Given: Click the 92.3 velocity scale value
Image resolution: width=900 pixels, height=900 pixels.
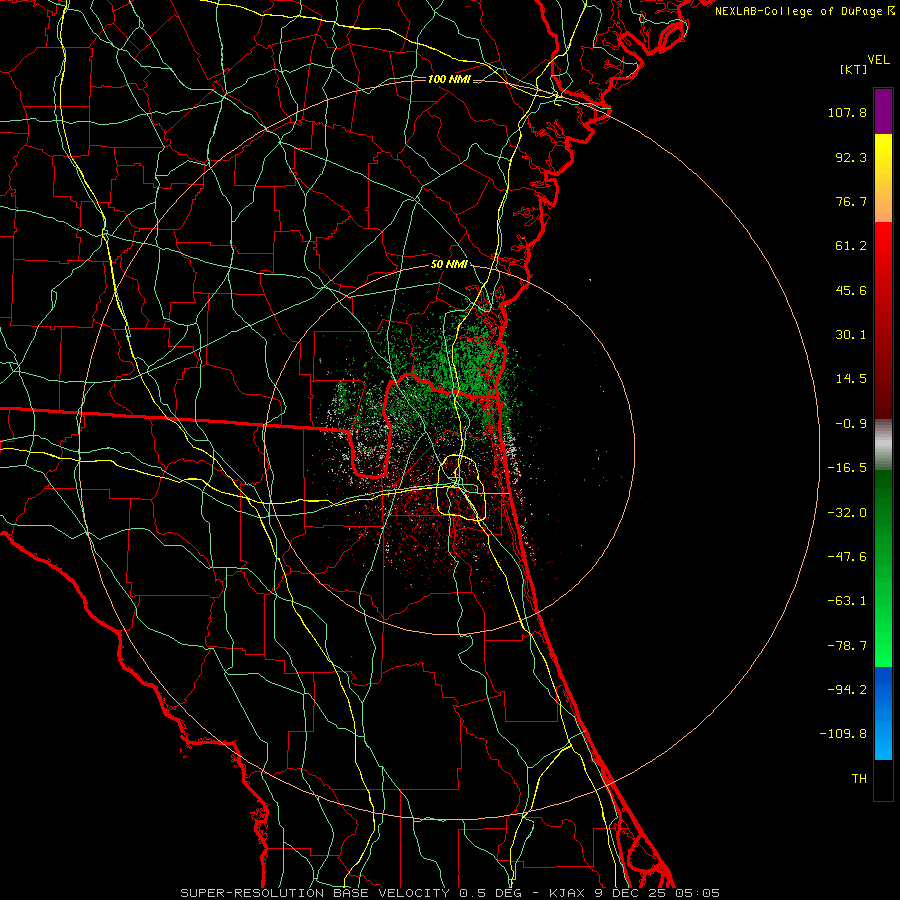Looking at the screenshot, I should [851, 157].
